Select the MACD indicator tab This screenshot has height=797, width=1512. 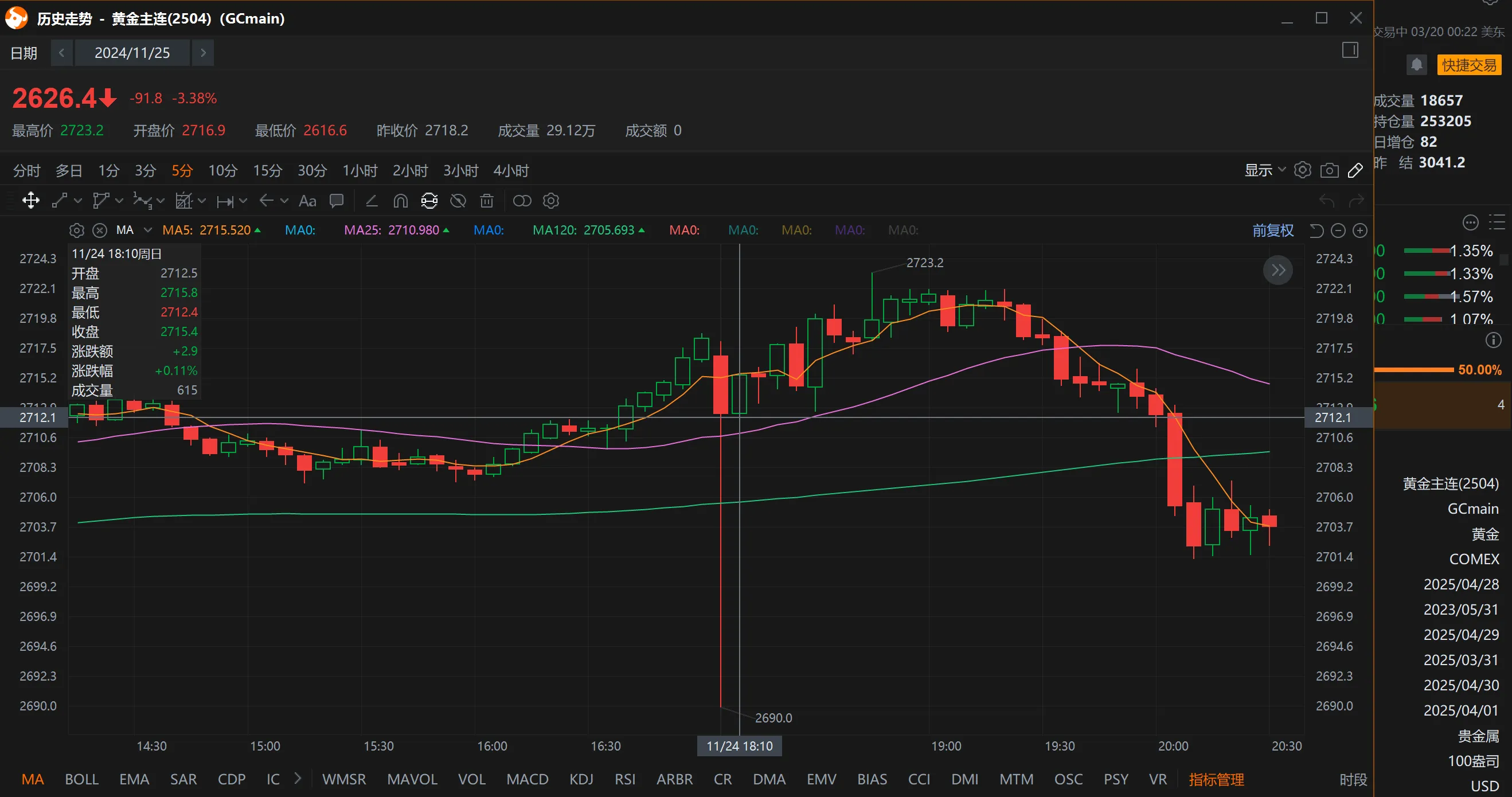point(527,779)
